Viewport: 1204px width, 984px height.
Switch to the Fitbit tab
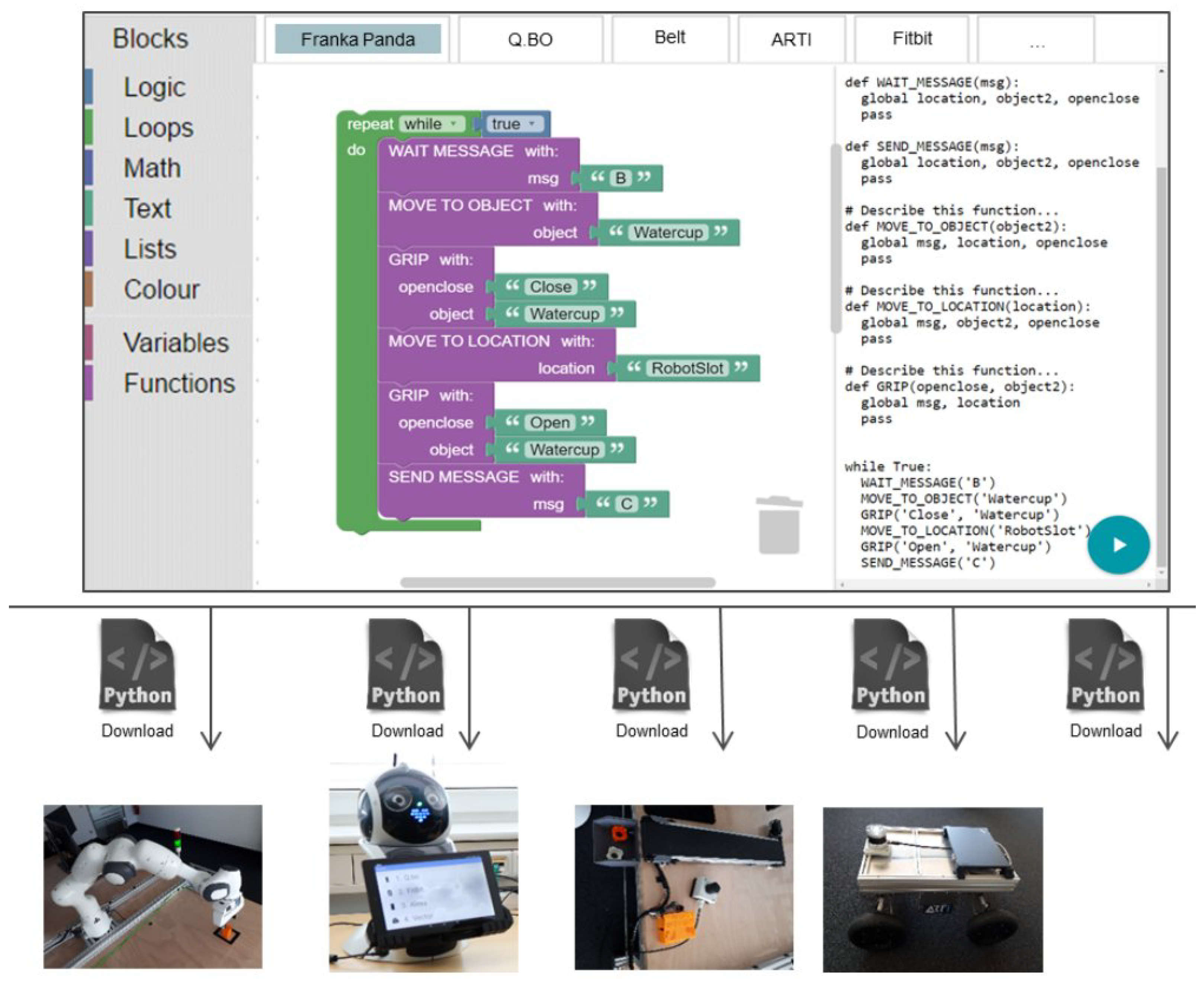click(x=912, y=39)
